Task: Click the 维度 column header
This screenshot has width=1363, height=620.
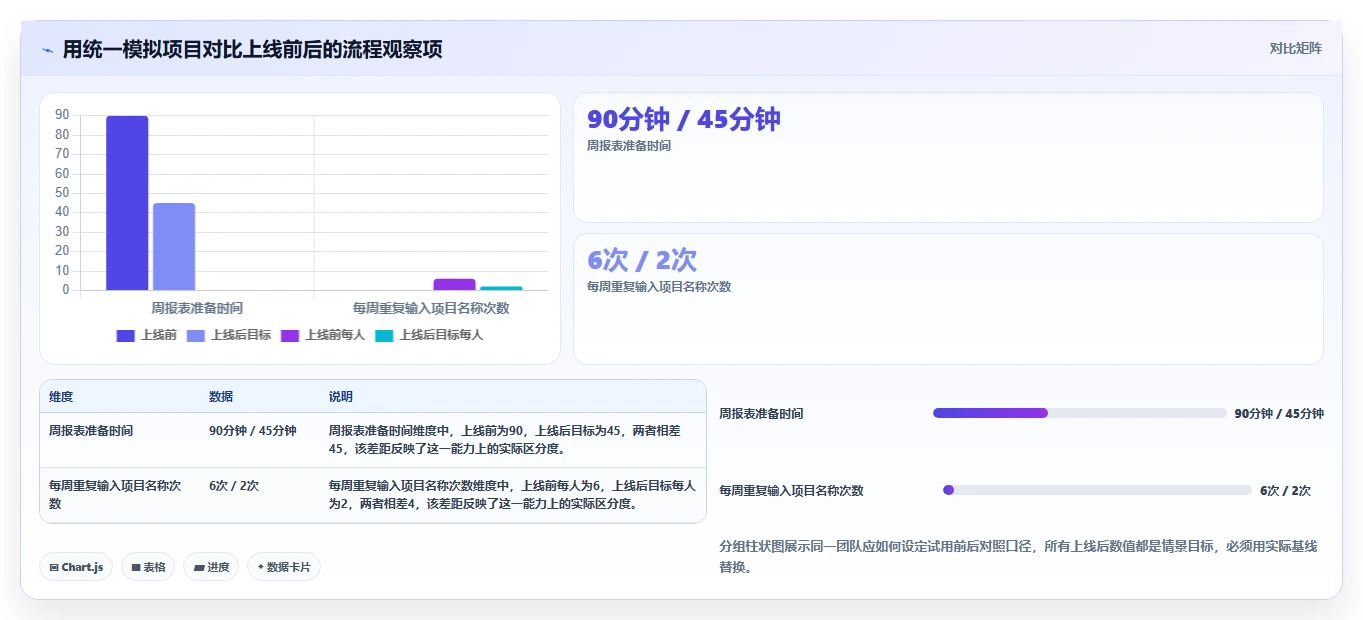Action: tap(61, 397)
